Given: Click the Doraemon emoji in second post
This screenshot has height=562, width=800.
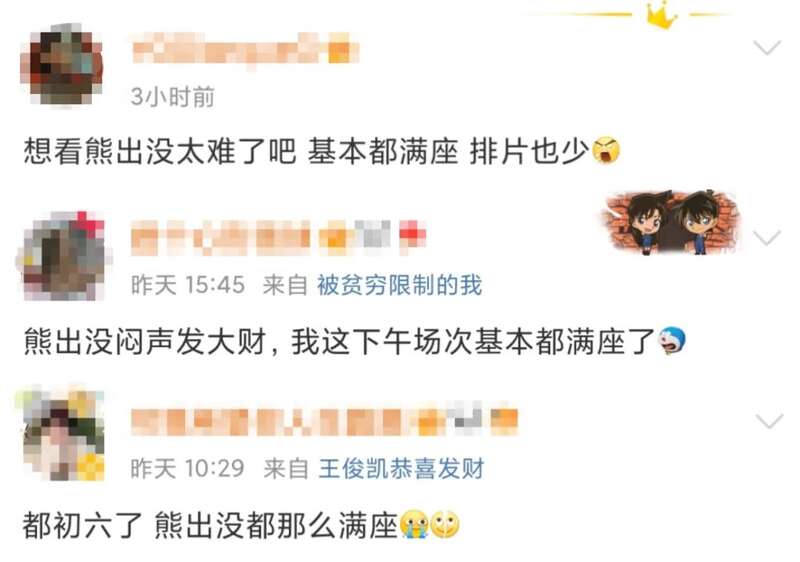Looking at the screenshot, I should 671,341.
